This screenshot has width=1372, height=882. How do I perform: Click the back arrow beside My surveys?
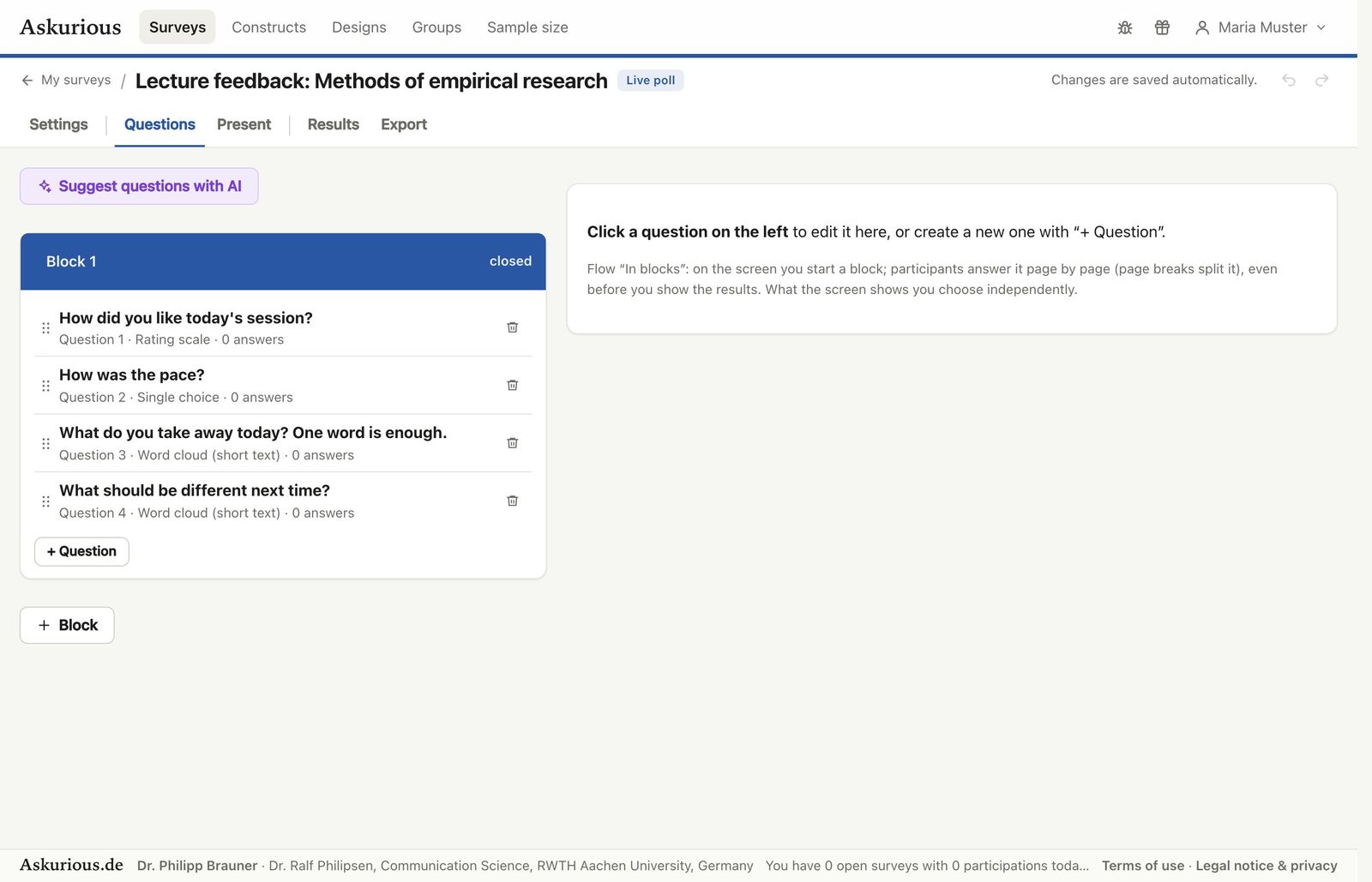click(27, 80)
